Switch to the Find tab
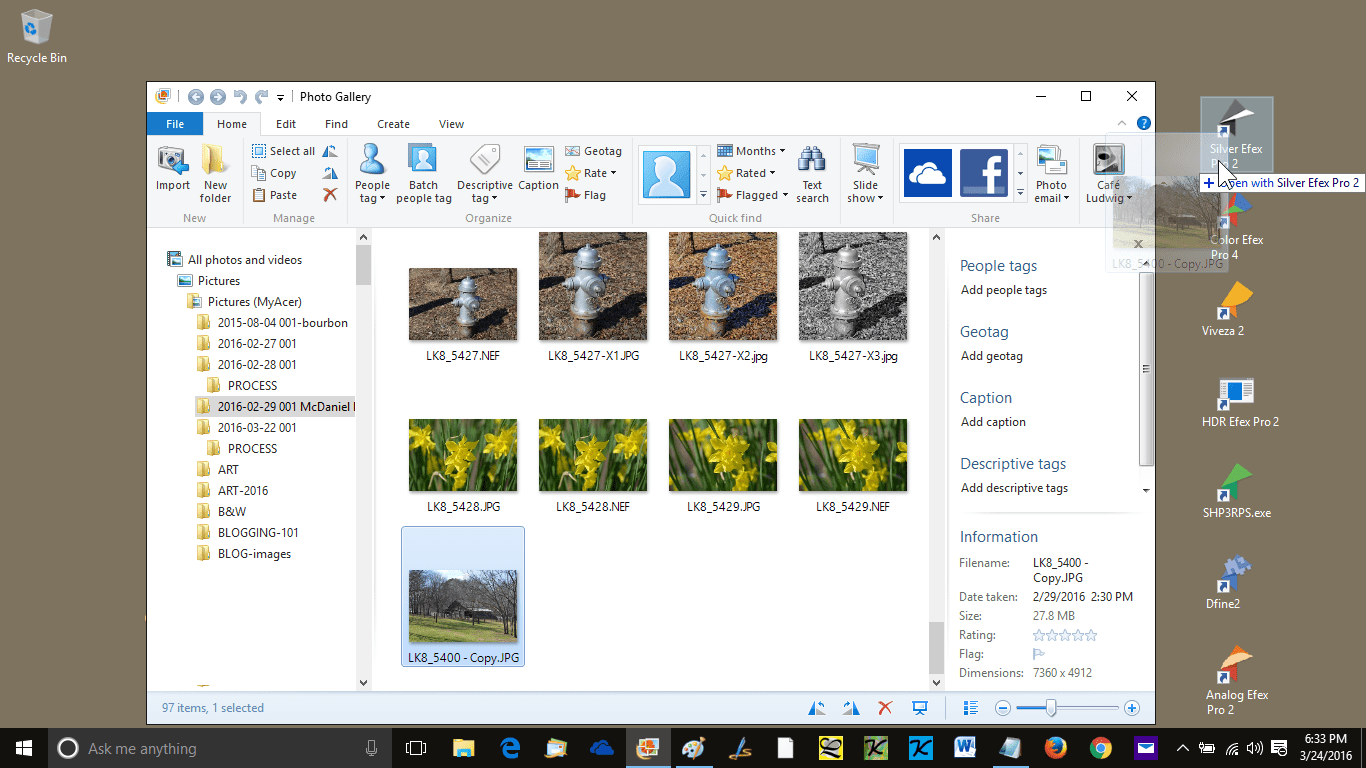This screenshot has width=1366, height=768. (x=336, y=124)
